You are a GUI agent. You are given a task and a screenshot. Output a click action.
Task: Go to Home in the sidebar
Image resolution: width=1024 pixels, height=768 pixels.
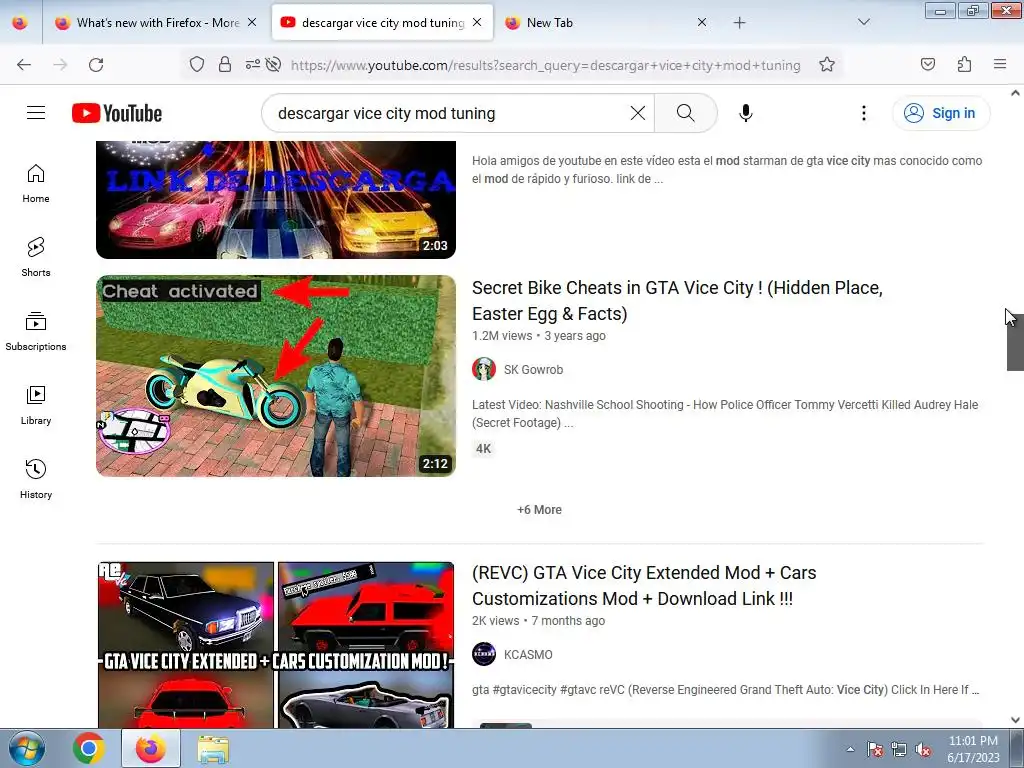36,184
